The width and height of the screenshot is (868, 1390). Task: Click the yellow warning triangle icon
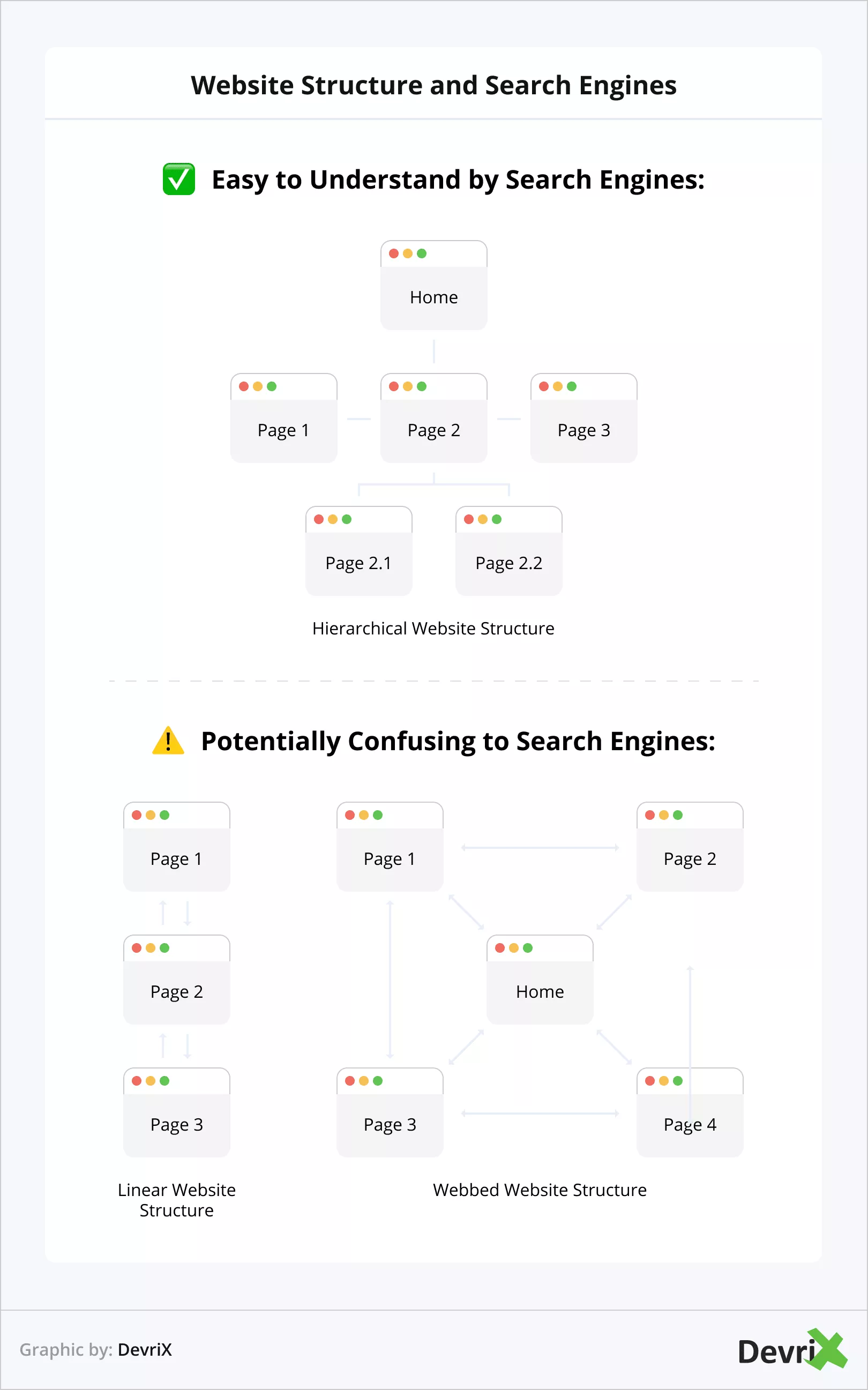tap(168, 741)
